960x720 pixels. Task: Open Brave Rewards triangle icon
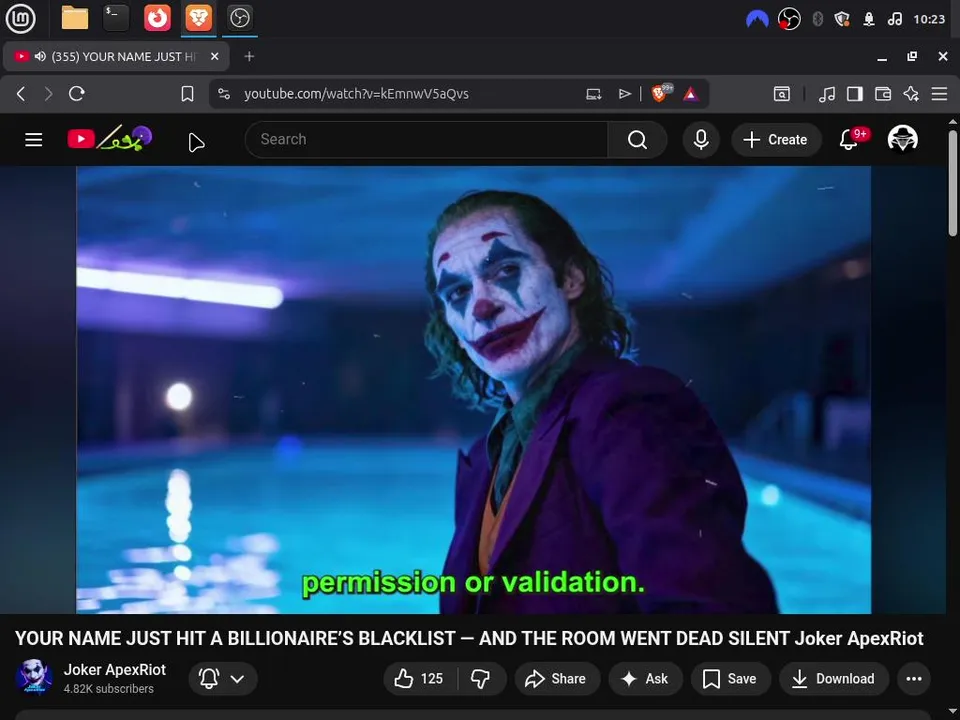pyautogui.click(x=690, y=94)
